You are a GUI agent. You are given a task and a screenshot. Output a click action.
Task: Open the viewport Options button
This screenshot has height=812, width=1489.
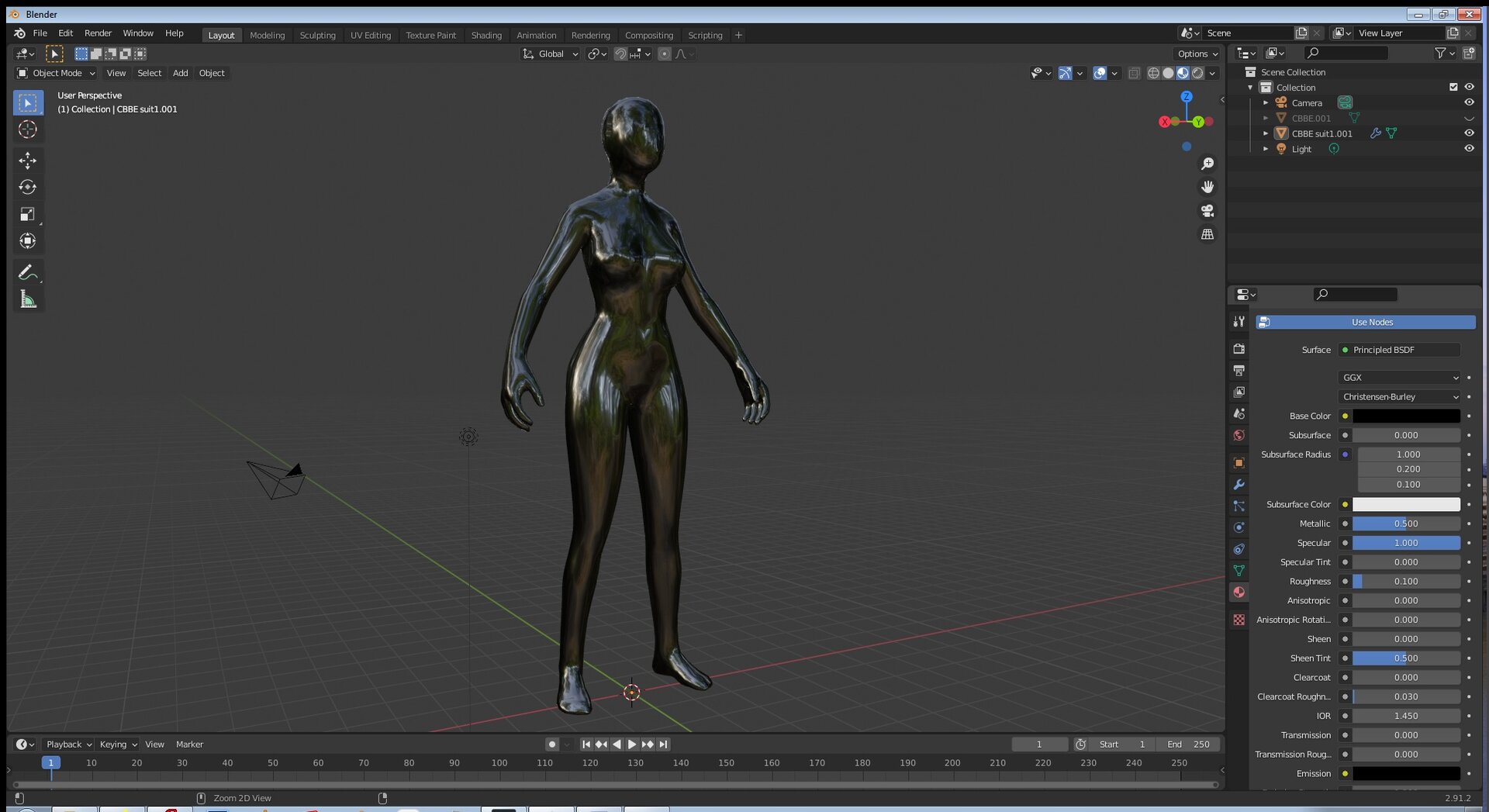(x=1197, y=54)
